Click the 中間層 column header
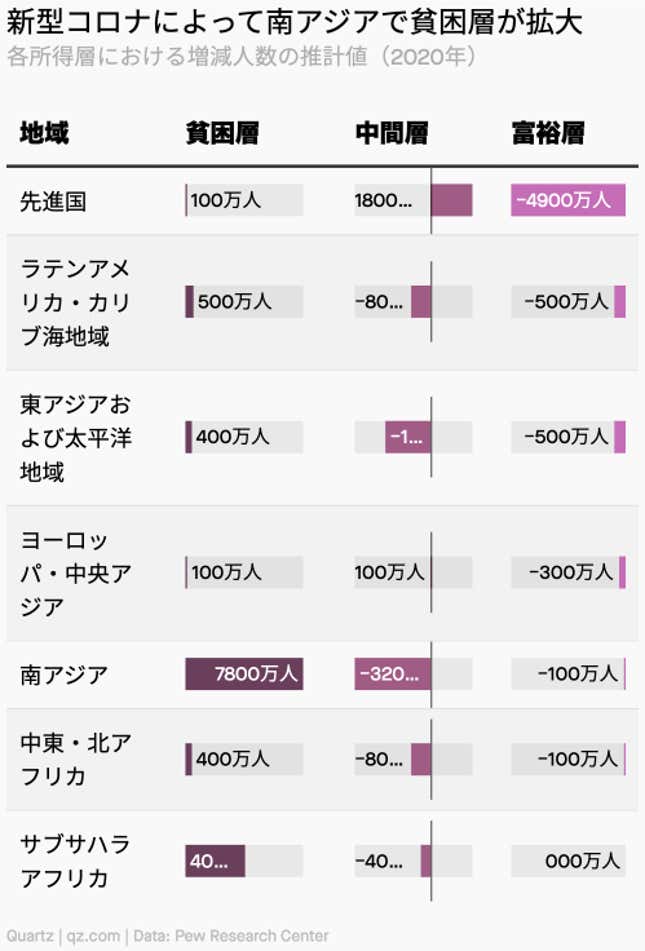 (392, 133)
